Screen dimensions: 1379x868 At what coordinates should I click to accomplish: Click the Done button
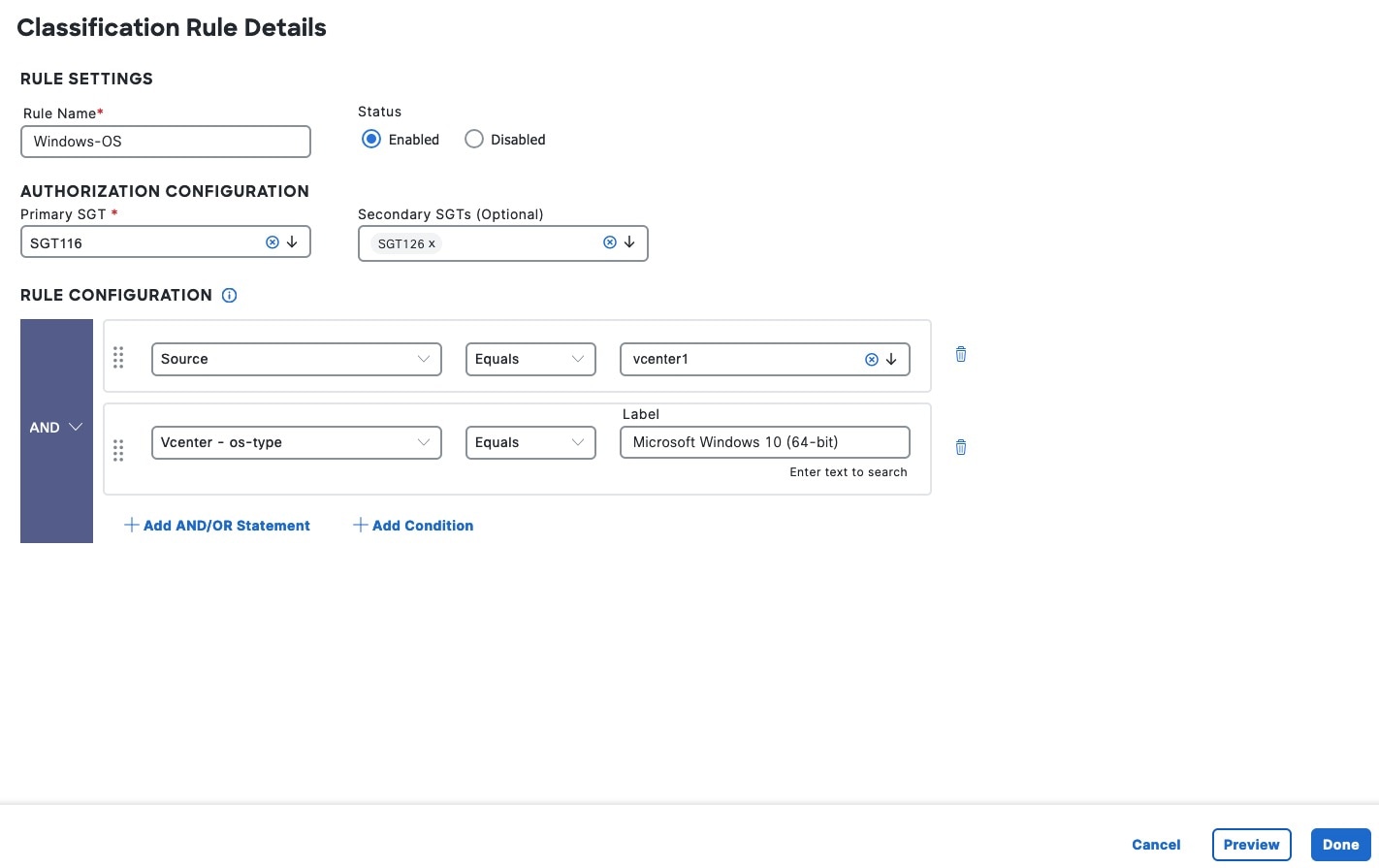[x=1340, y=845]
